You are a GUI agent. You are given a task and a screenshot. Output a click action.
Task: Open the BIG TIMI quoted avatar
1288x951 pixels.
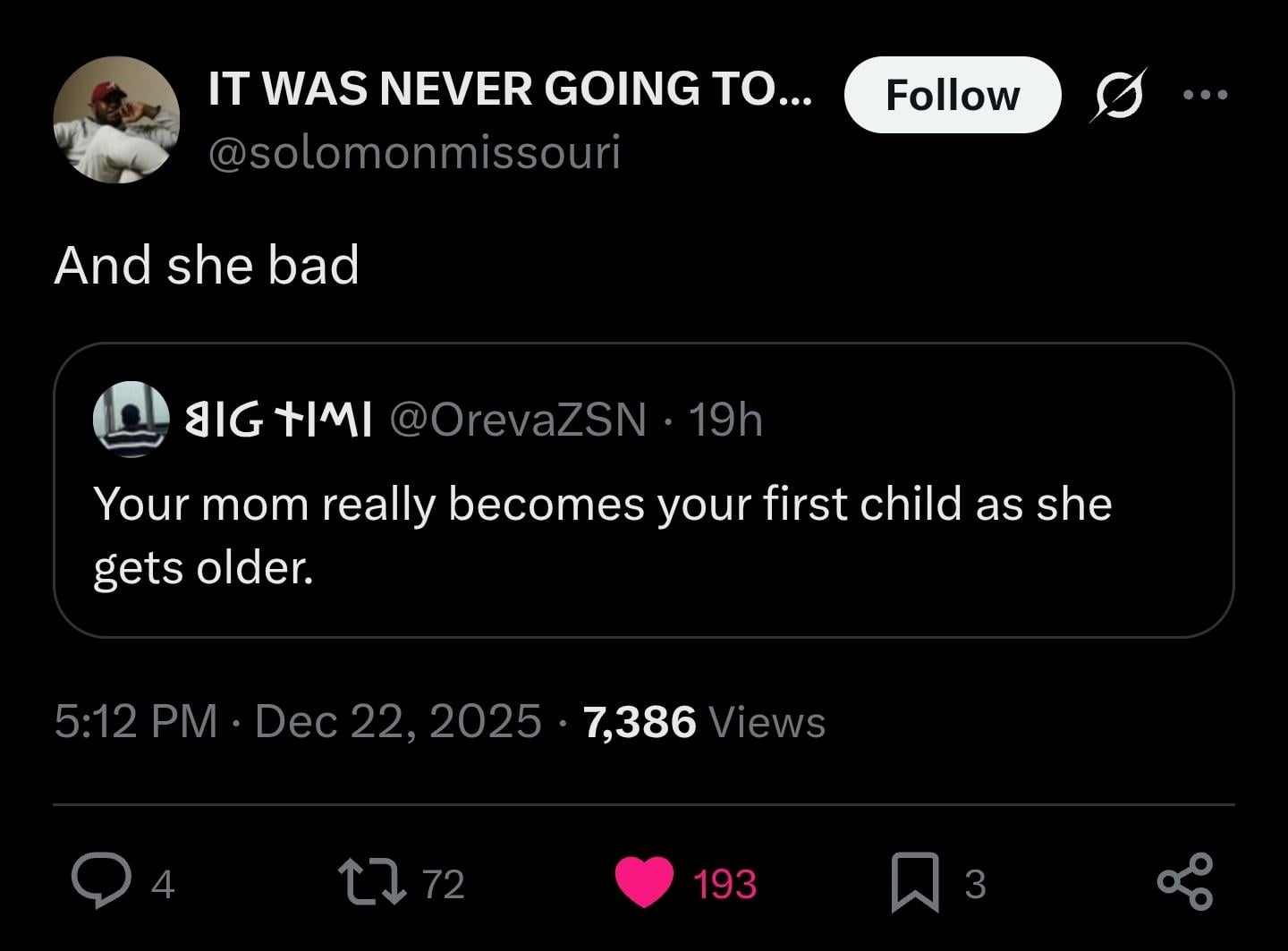[131, 419]
